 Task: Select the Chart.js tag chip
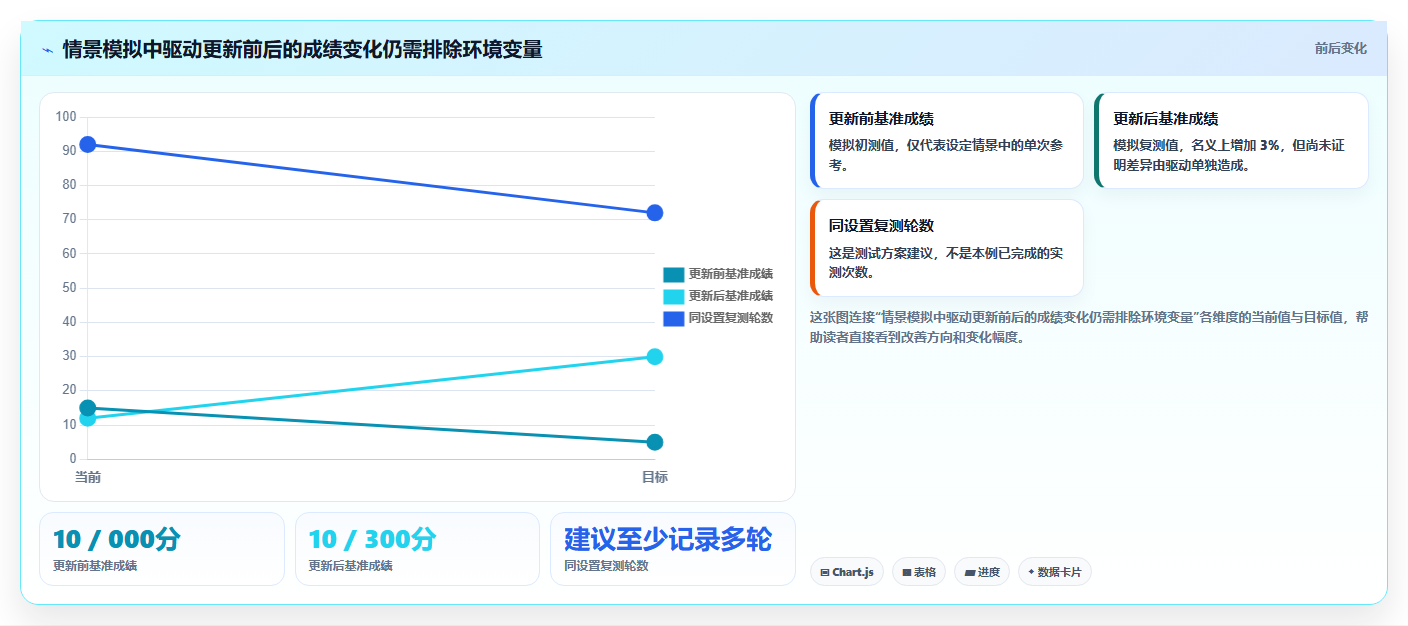pos(847,572)
